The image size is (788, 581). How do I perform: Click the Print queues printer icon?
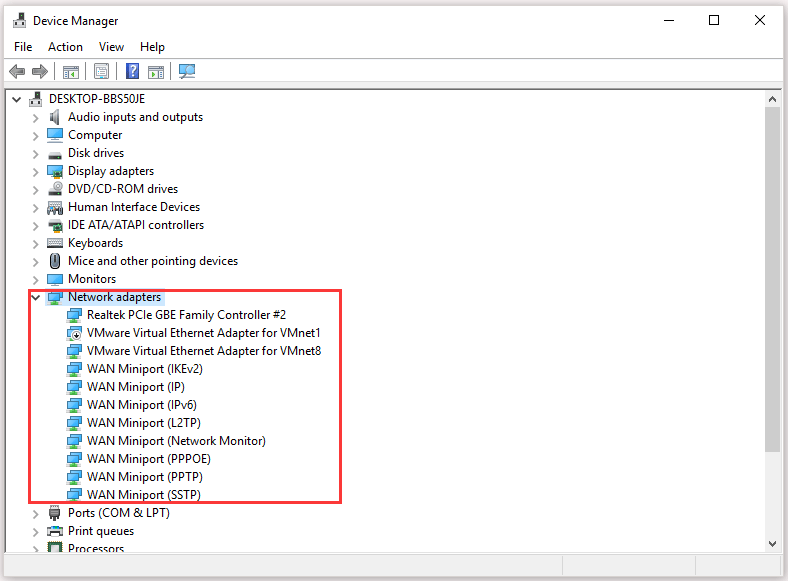55,531
